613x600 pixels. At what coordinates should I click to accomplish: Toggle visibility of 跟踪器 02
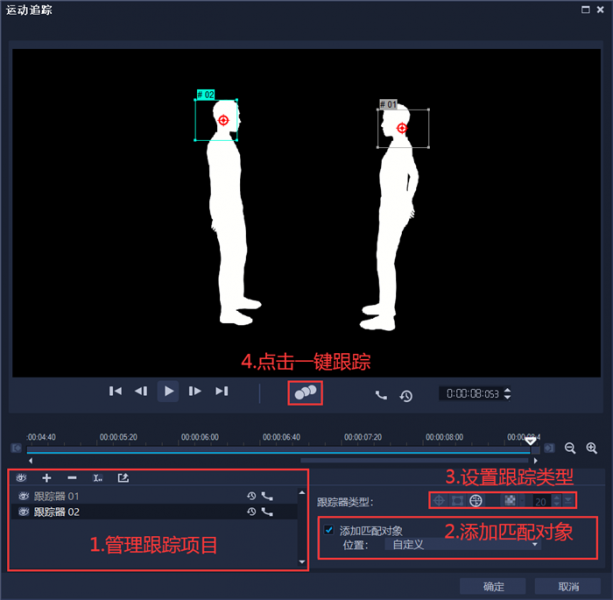pyautogui.click(x=23, y=512)
